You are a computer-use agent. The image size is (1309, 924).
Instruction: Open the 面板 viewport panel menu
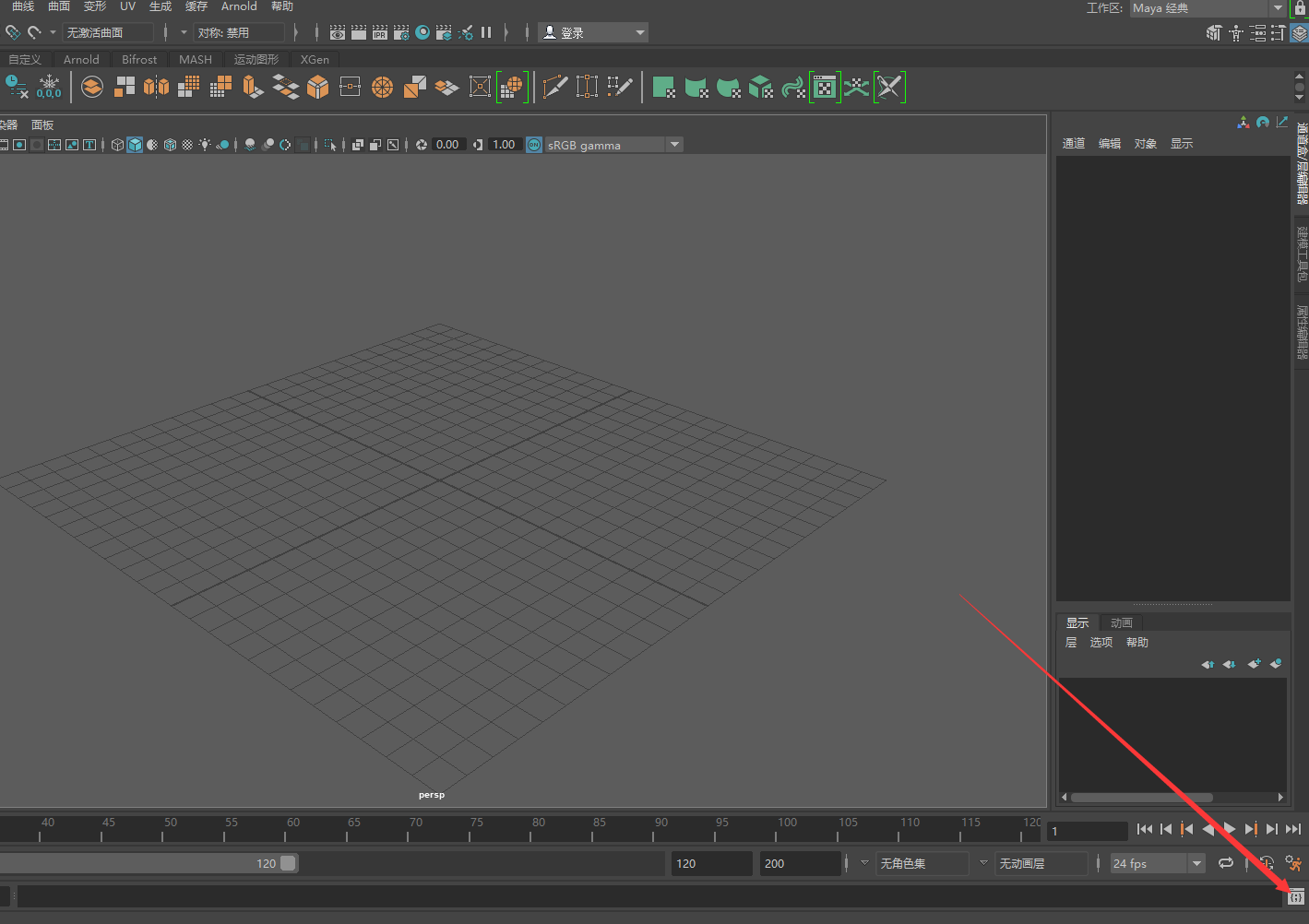coord(42,124)
